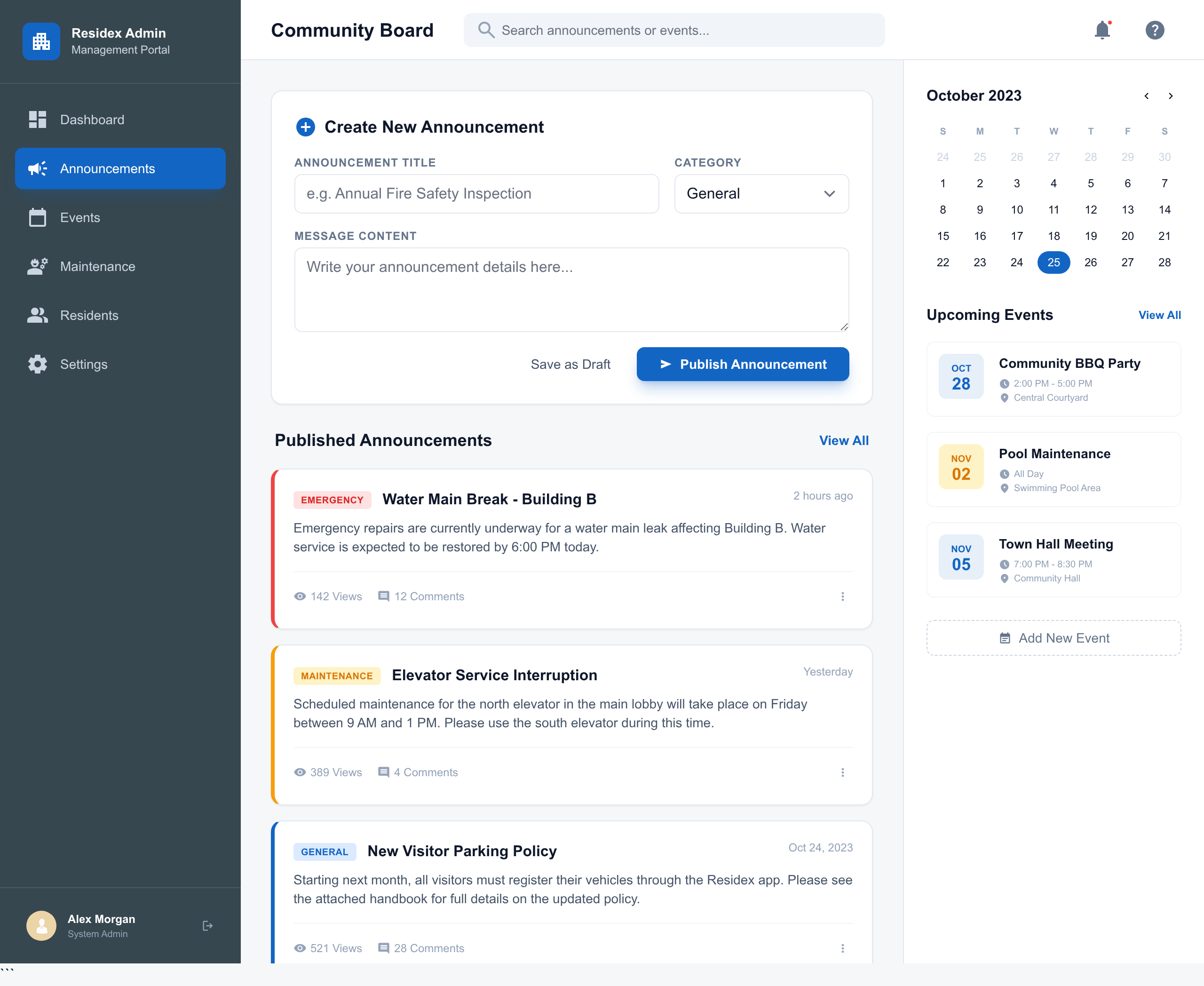Go to next month in calendar

click(x=1171, y=96)
